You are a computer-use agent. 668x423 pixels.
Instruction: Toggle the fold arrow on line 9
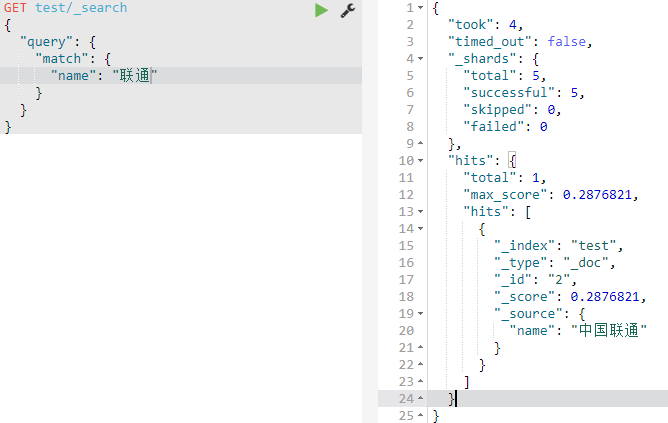pos(420,143)
